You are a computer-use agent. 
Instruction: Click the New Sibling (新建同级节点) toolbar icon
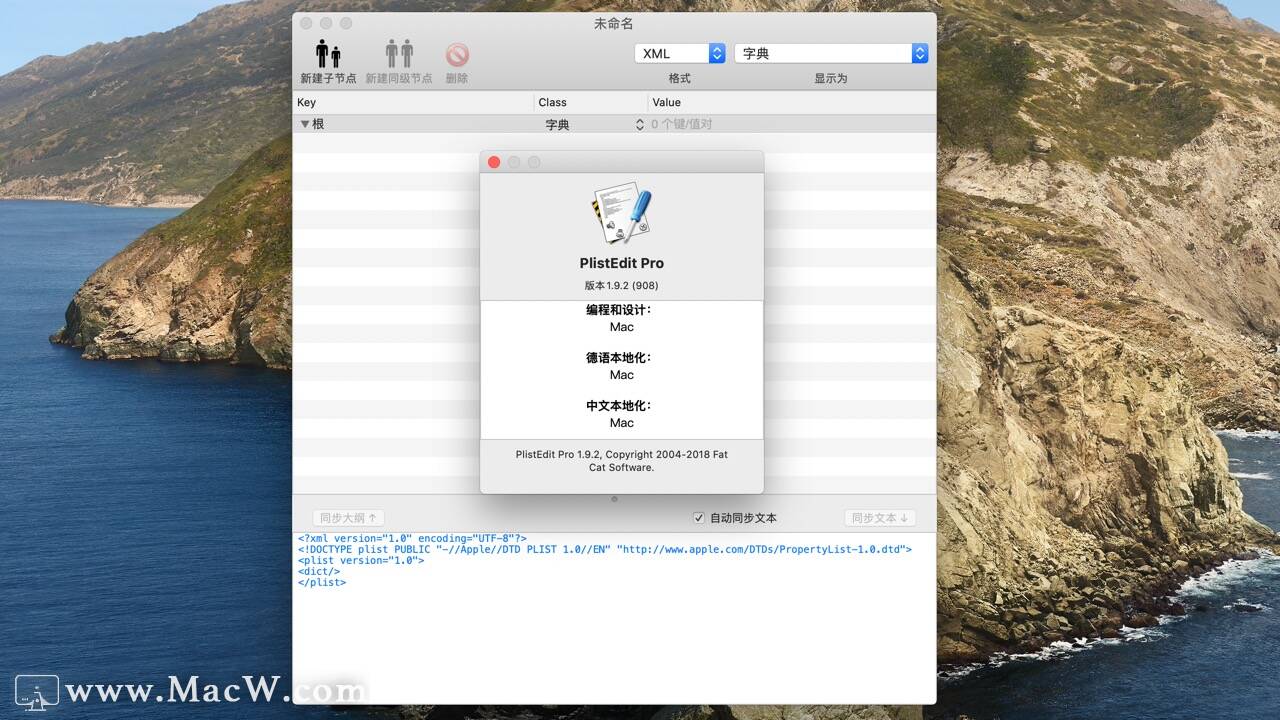[x=399, y=54]
